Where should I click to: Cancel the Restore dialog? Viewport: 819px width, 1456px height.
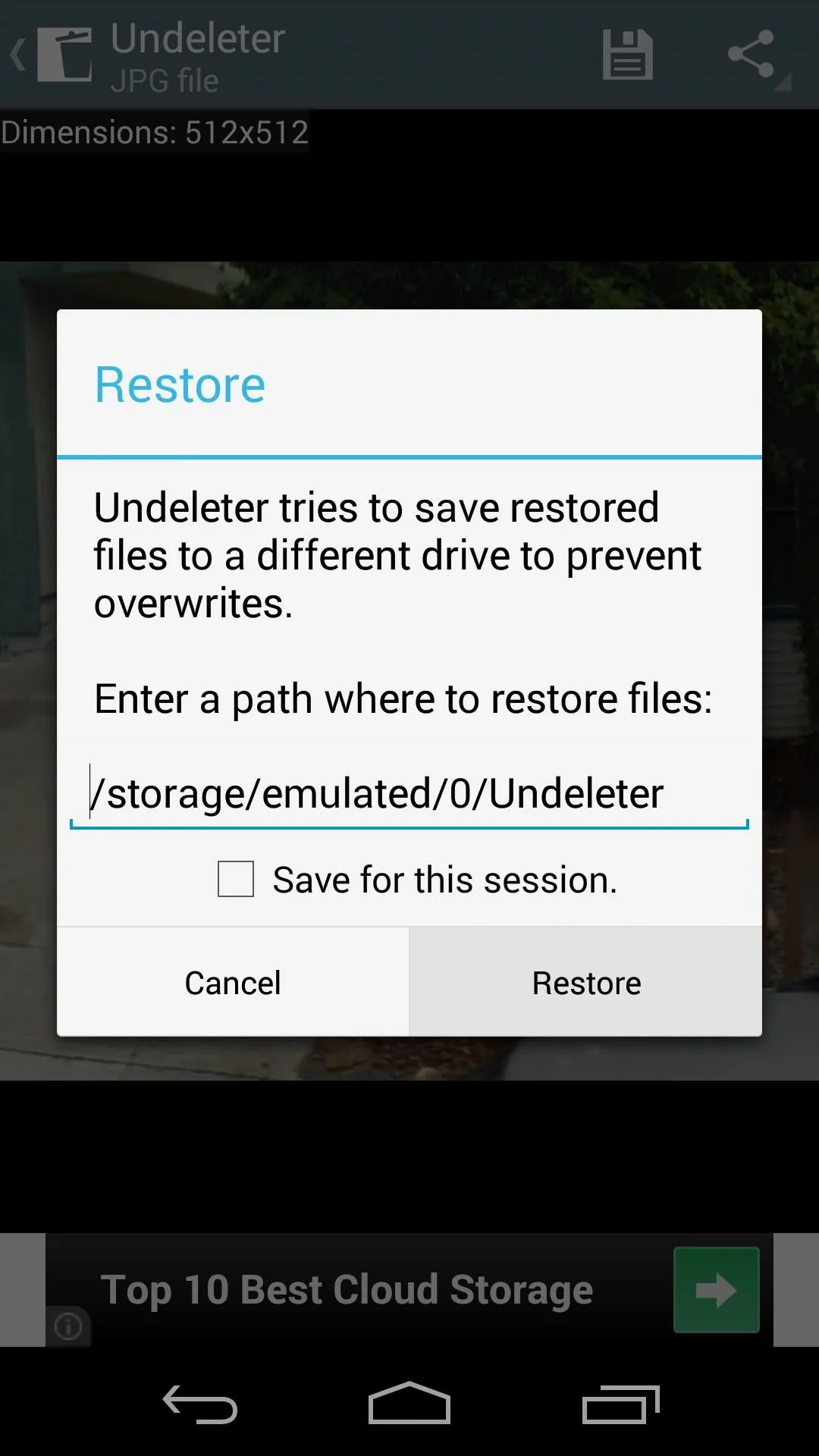(233, 982)
